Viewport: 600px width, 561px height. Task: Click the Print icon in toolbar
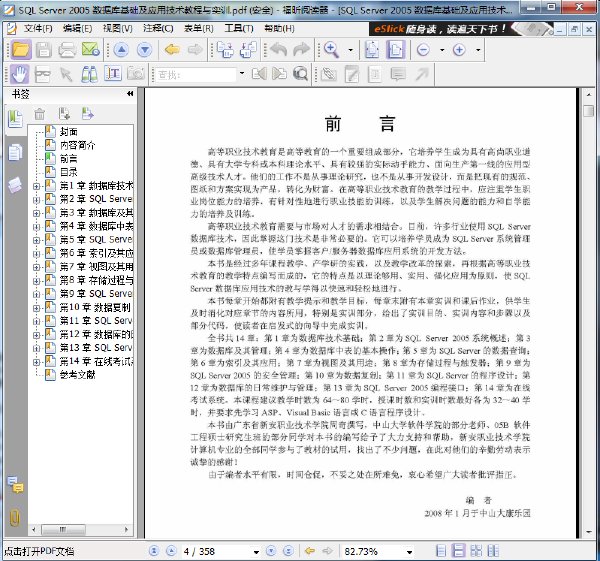click(x=67, y=50)
